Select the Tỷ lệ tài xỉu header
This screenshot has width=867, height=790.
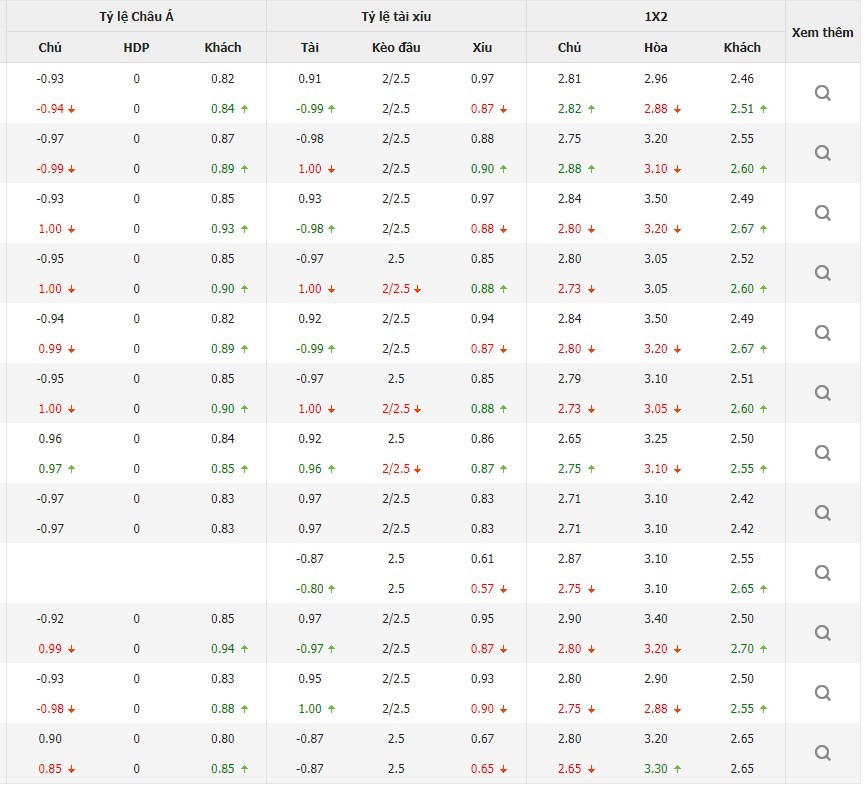pos(396,16)
